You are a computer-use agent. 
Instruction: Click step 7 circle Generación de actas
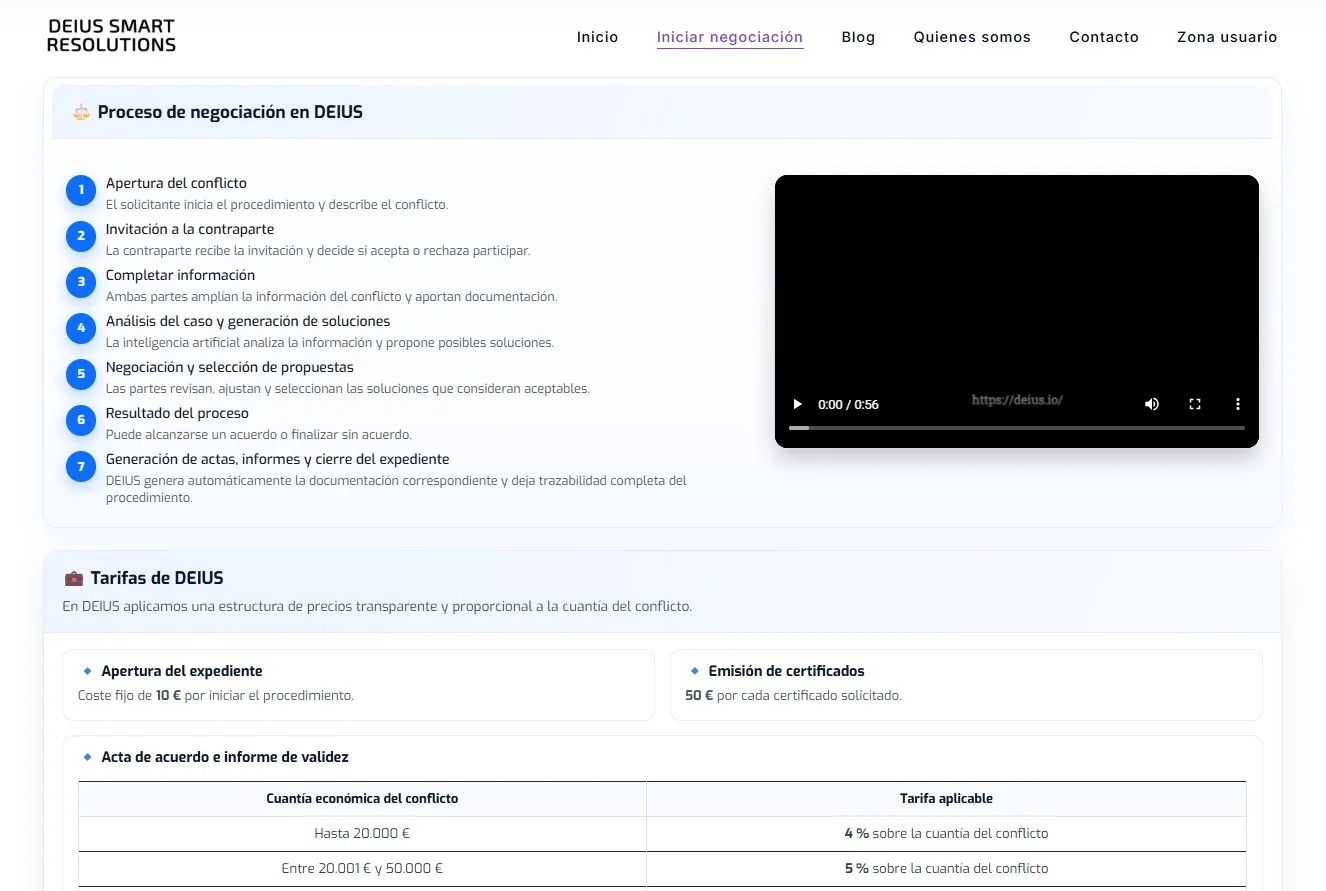tap(81, 466)
